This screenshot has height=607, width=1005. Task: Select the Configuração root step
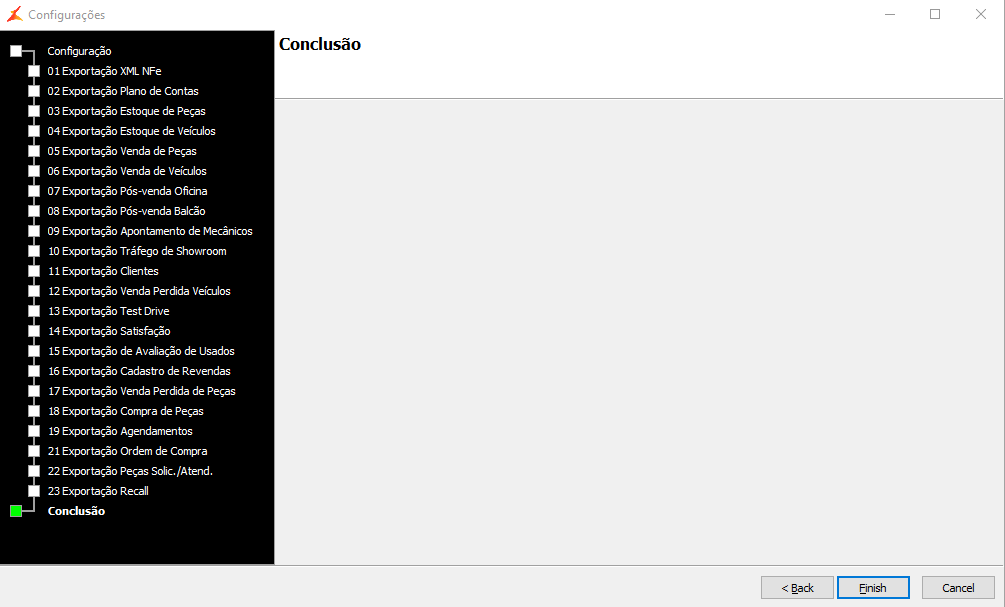point(79,51)
